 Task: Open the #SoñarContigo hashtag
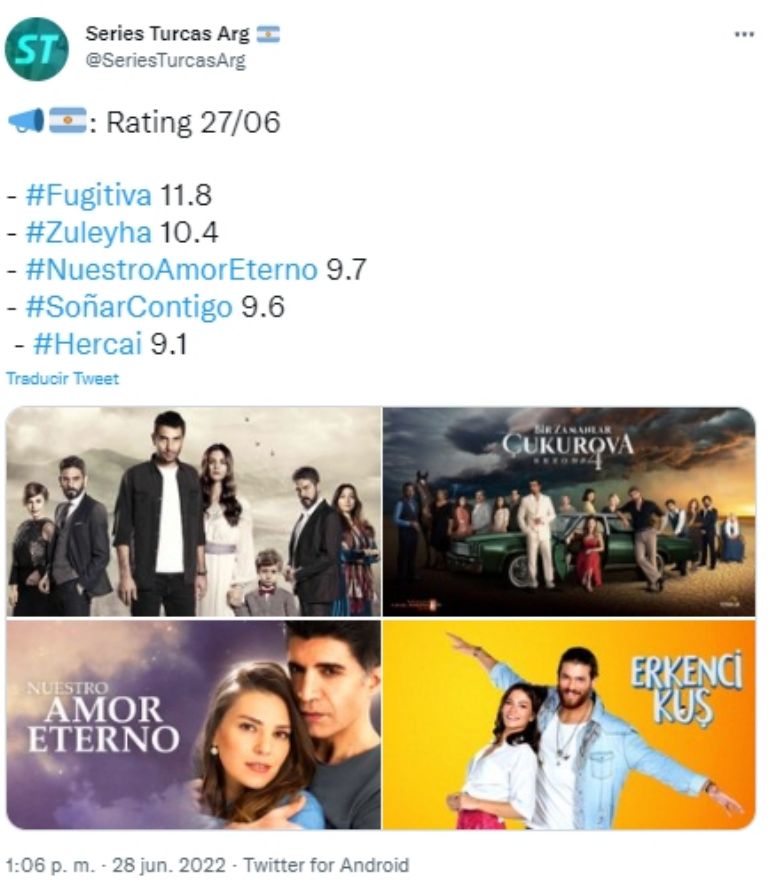coord(129,306)
